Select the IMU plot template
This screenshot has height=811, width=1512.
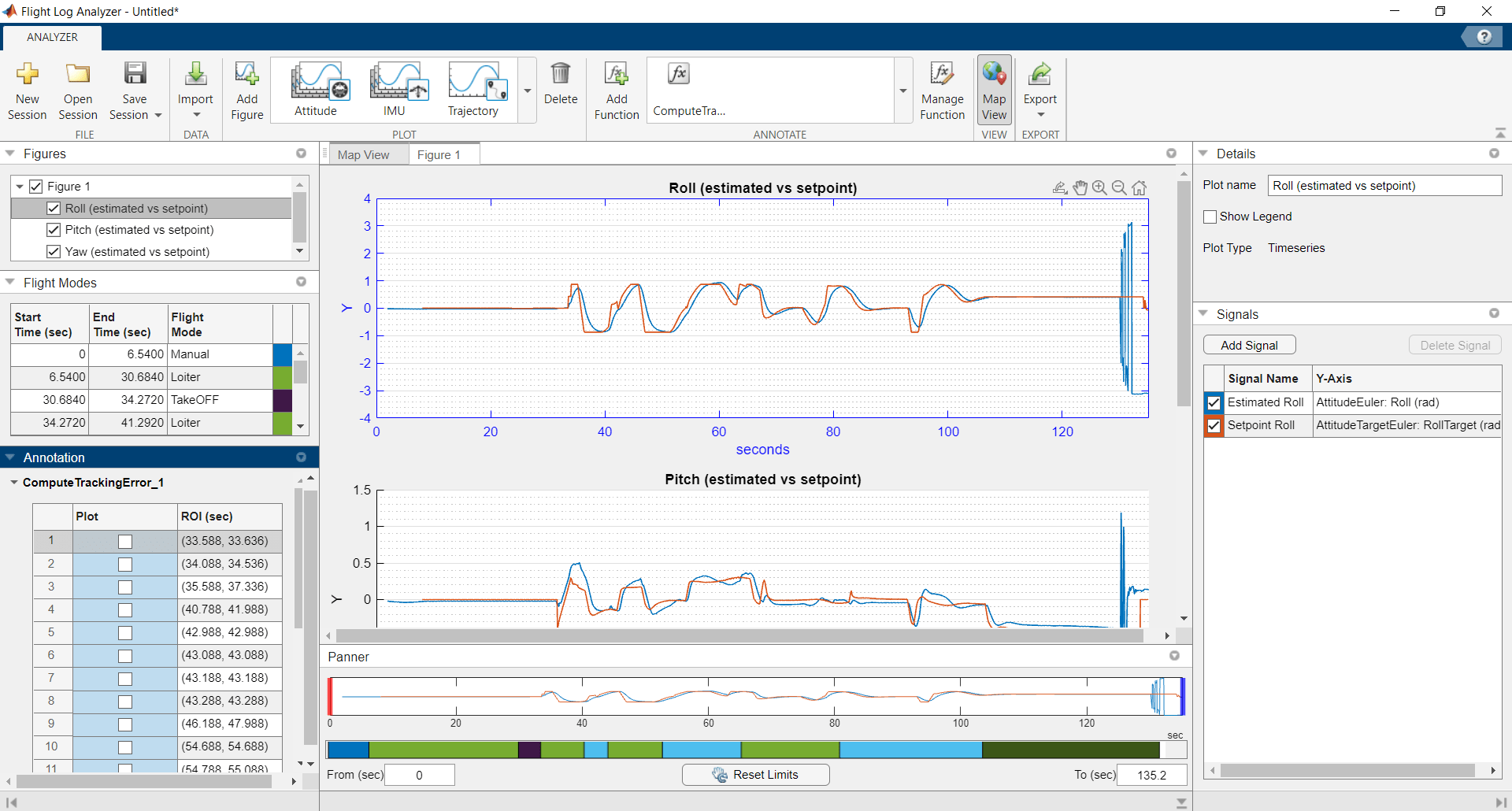click(x=396, y=81)
